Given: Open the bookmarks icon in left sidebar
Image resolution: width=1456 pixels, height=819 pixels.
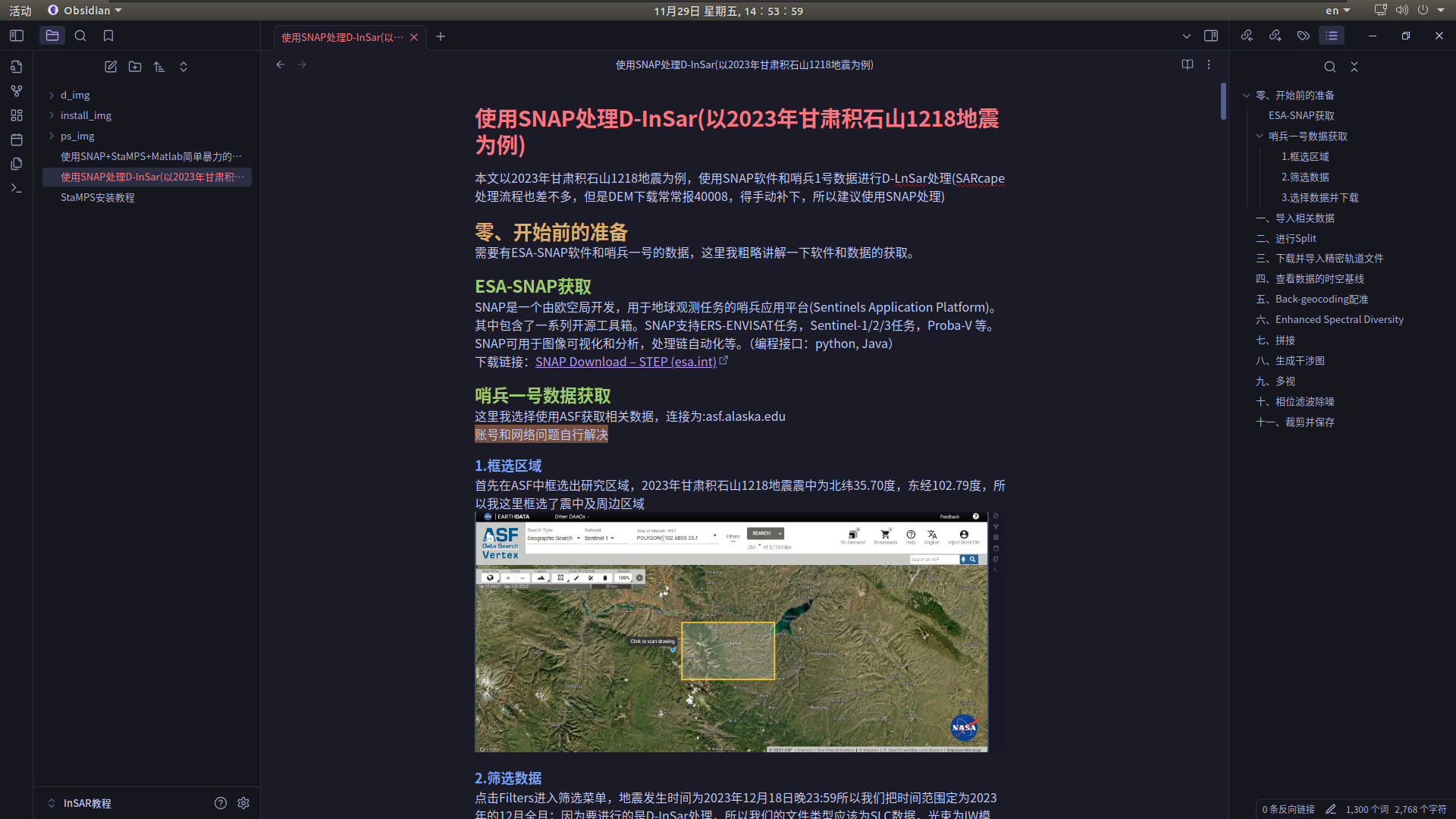Looking at the screenshot, I should (x=108, y=36).
